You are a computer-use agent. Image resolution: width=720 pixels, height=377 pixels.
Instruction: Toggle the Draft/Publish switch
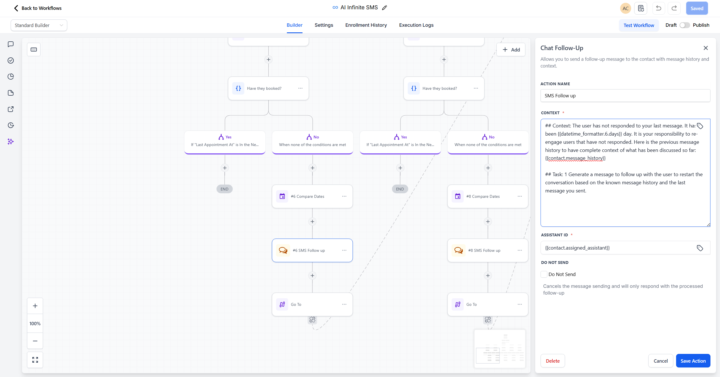(x=684, y=25)
